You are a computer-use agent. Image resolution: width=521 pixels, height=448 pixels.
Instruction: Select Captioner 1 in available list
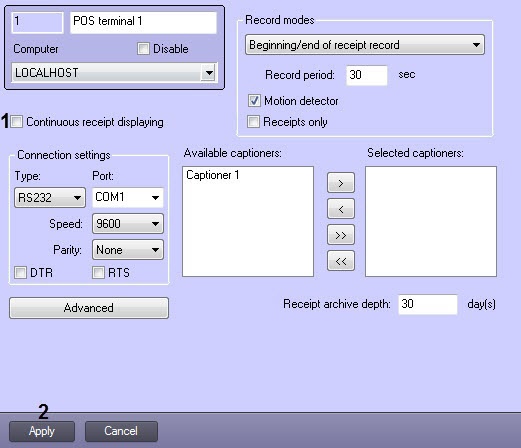click(x=213, y=175)
